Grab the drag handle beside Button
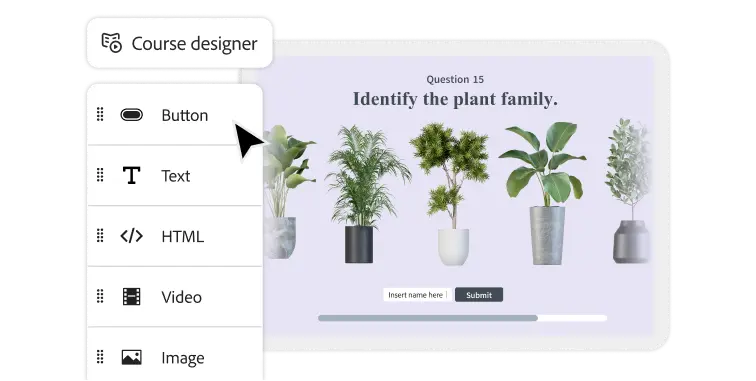This screenshot has width=756, height=381. coord(100,114)
